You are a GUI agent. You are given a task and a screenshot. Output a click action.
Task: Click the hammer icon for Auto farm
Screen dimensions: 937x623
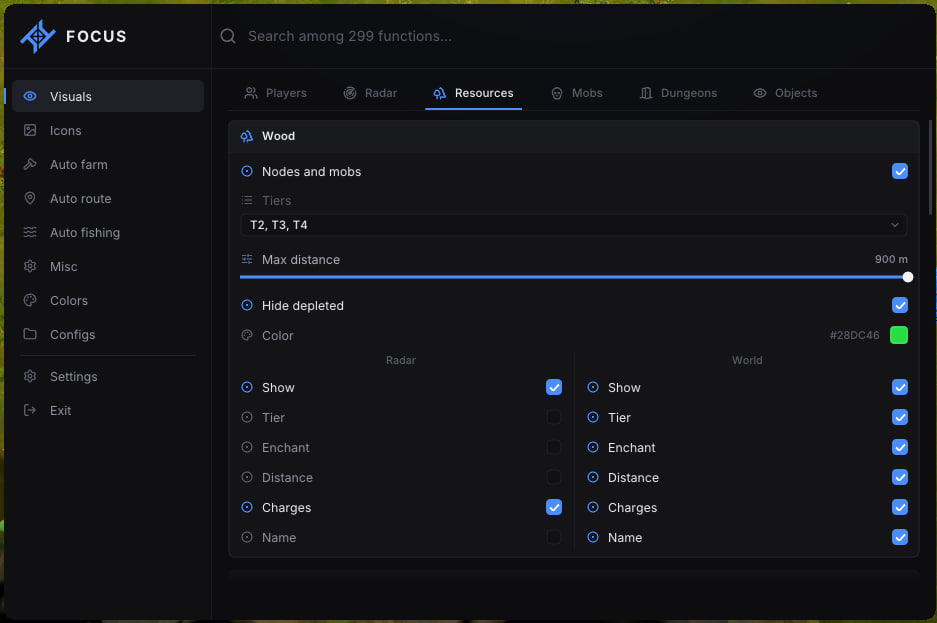point(30,164)
